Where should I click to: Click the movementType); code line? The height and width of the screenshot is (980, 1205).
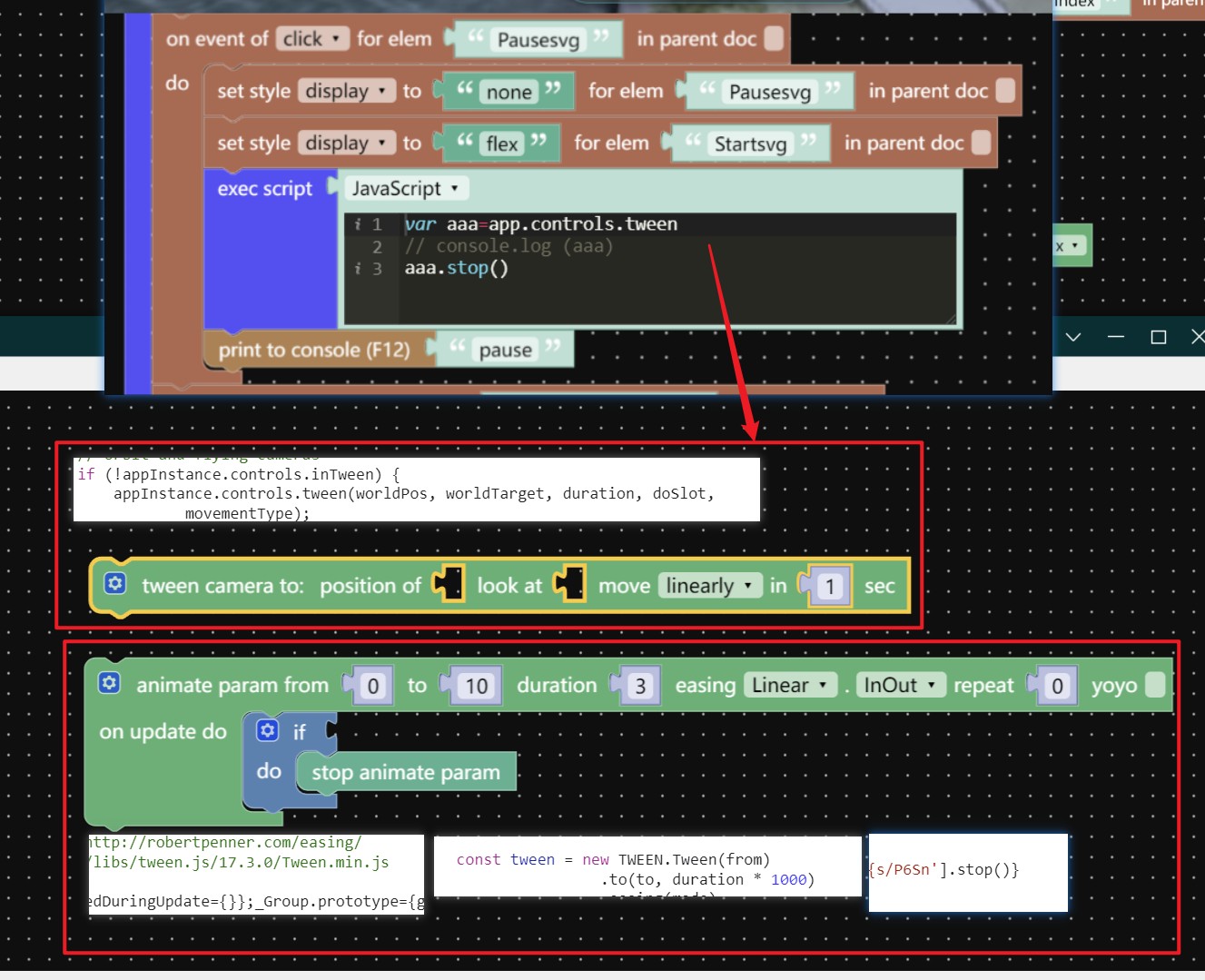(247, 513)
